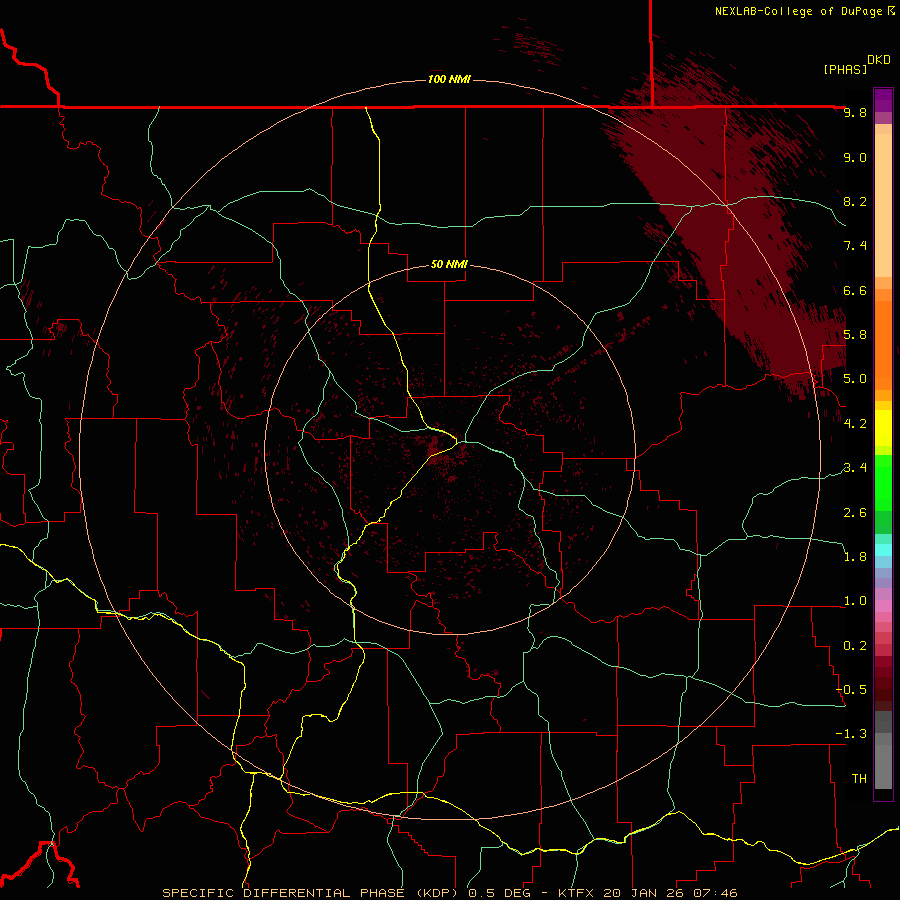Viewport: 900px width, 900px height.
Task: Click the 6.6 legend value
Action: (x=855, y=290)
